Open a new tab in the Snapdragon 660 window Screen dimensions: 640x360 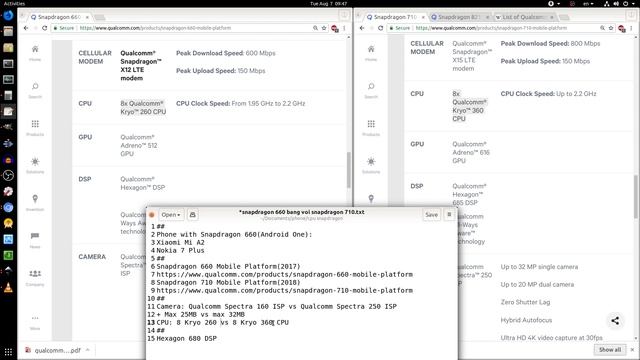point(100,18)
